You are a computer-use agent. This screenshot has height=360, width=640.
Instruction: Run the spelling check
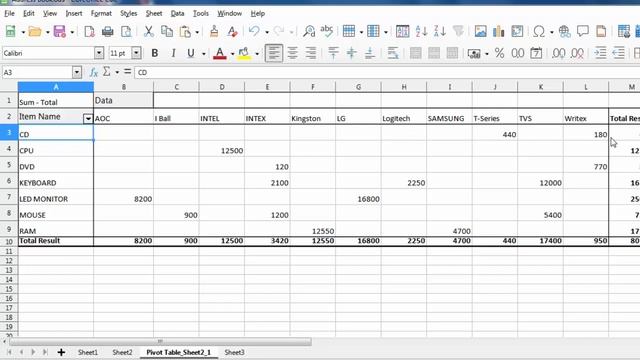(327, 31)
